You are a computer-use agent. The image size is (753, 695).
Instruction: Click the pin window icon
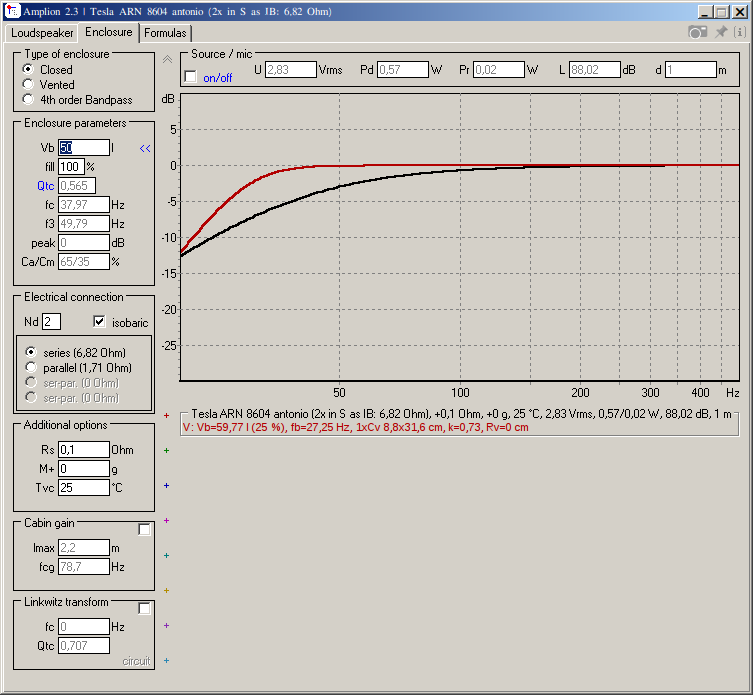(721, 32)
